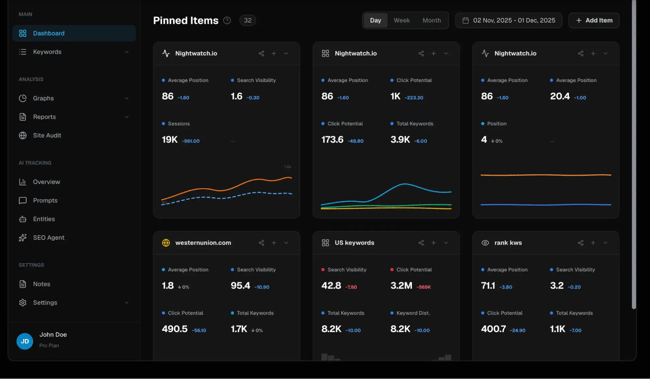650x379 pixels.
Task: Expand the Graphs sidebar chevron
Action: click(126, 98)
